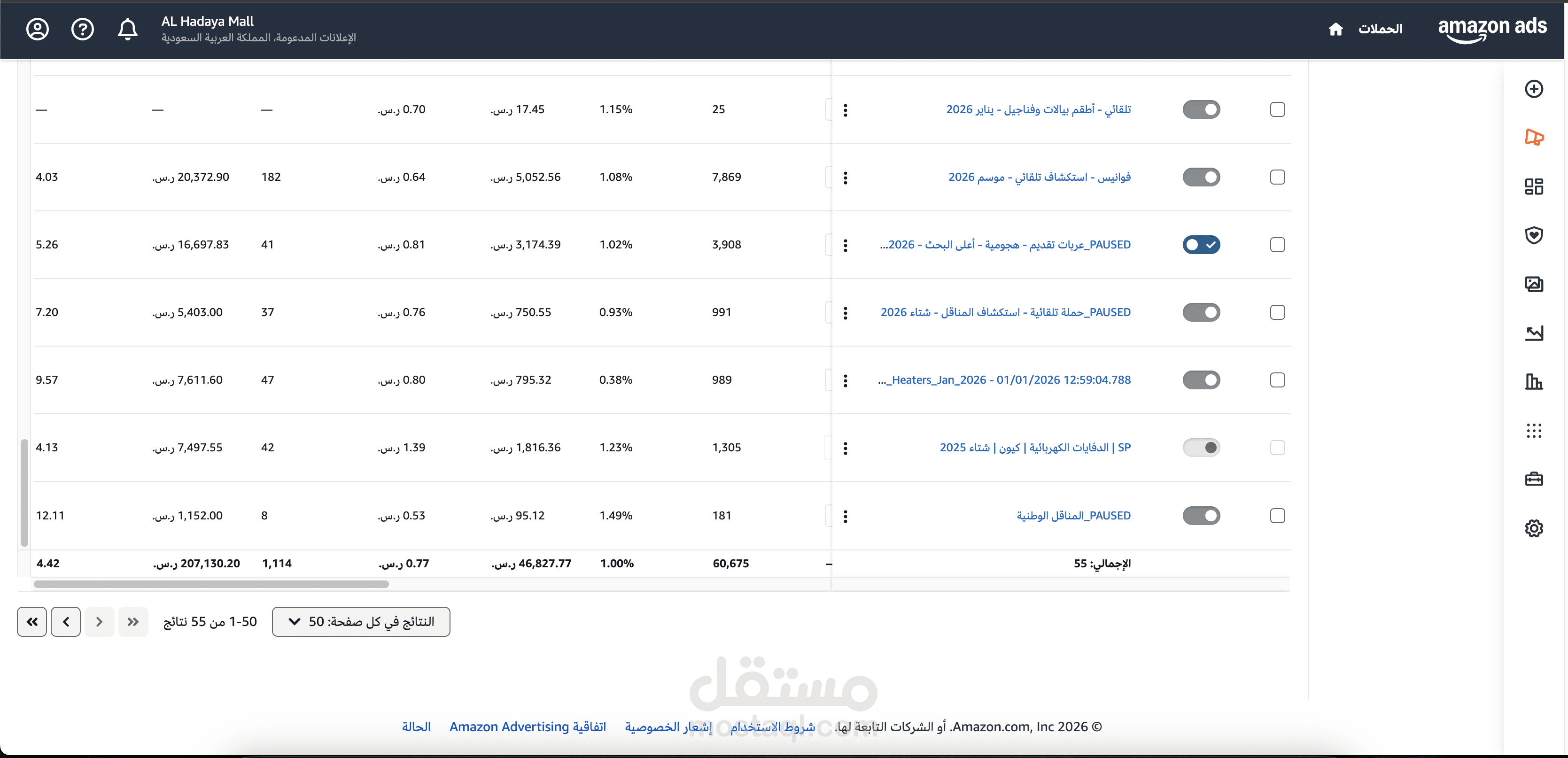The image size is (1568, 758).
Task: Enable toggle for فوانيس - استكشاف تلقائي campaign
Action: click(x=1202, y=177)
